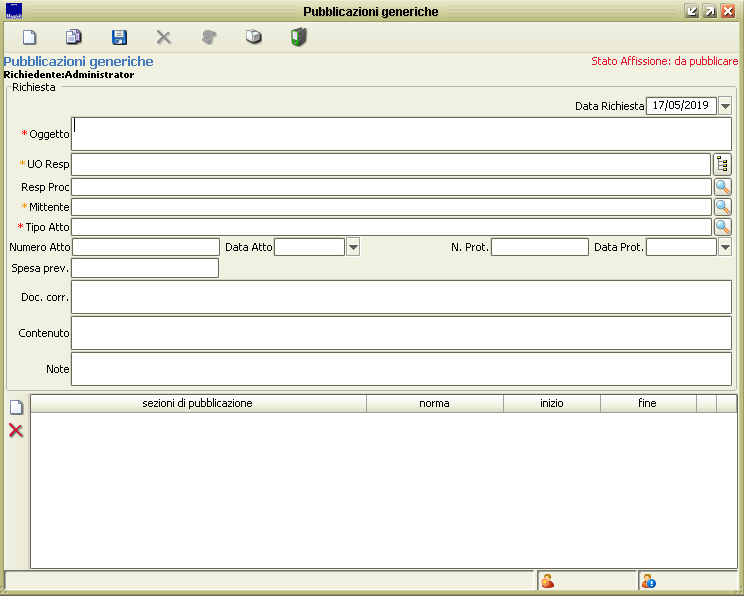This screenshot has width=744, height=596.
Task: Click the Numero Atto input field
Action: [146, 247]
